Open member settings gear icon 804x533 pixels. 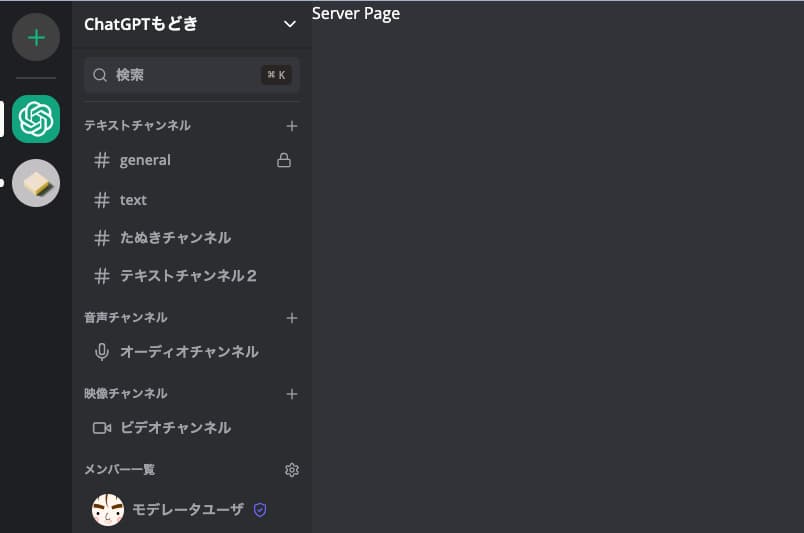point(292,470)
